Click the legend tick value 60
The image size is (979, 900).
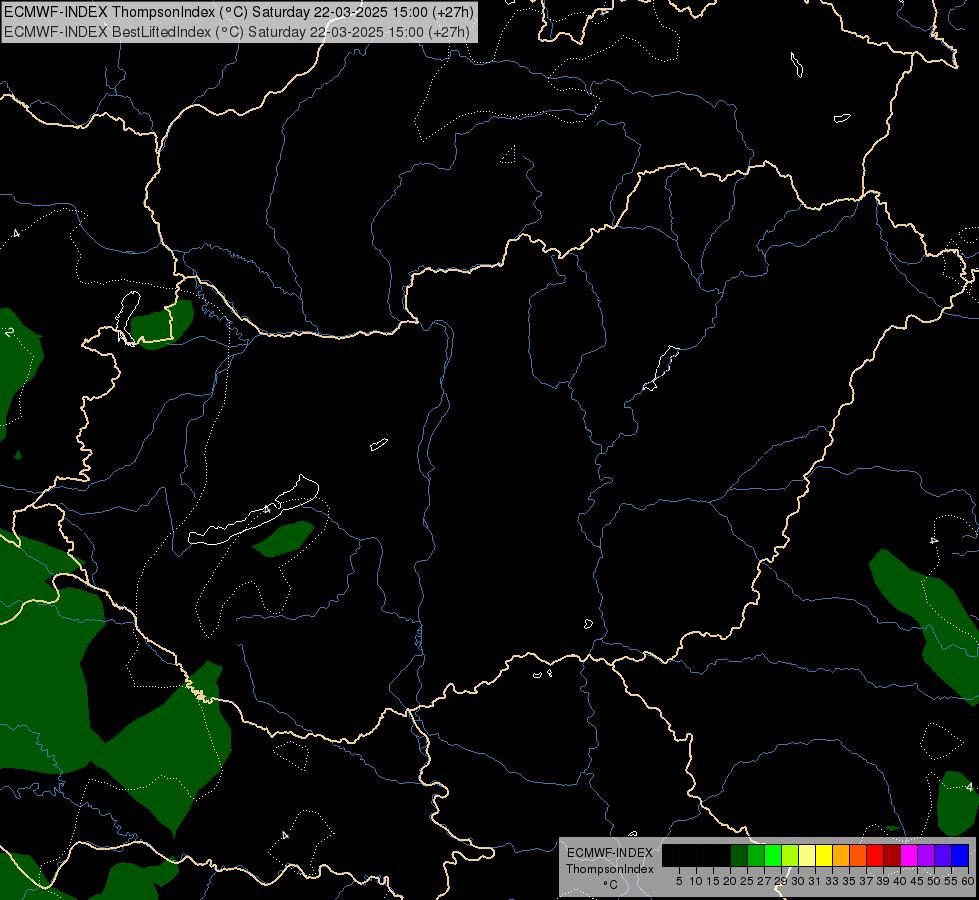click(968, 881)
